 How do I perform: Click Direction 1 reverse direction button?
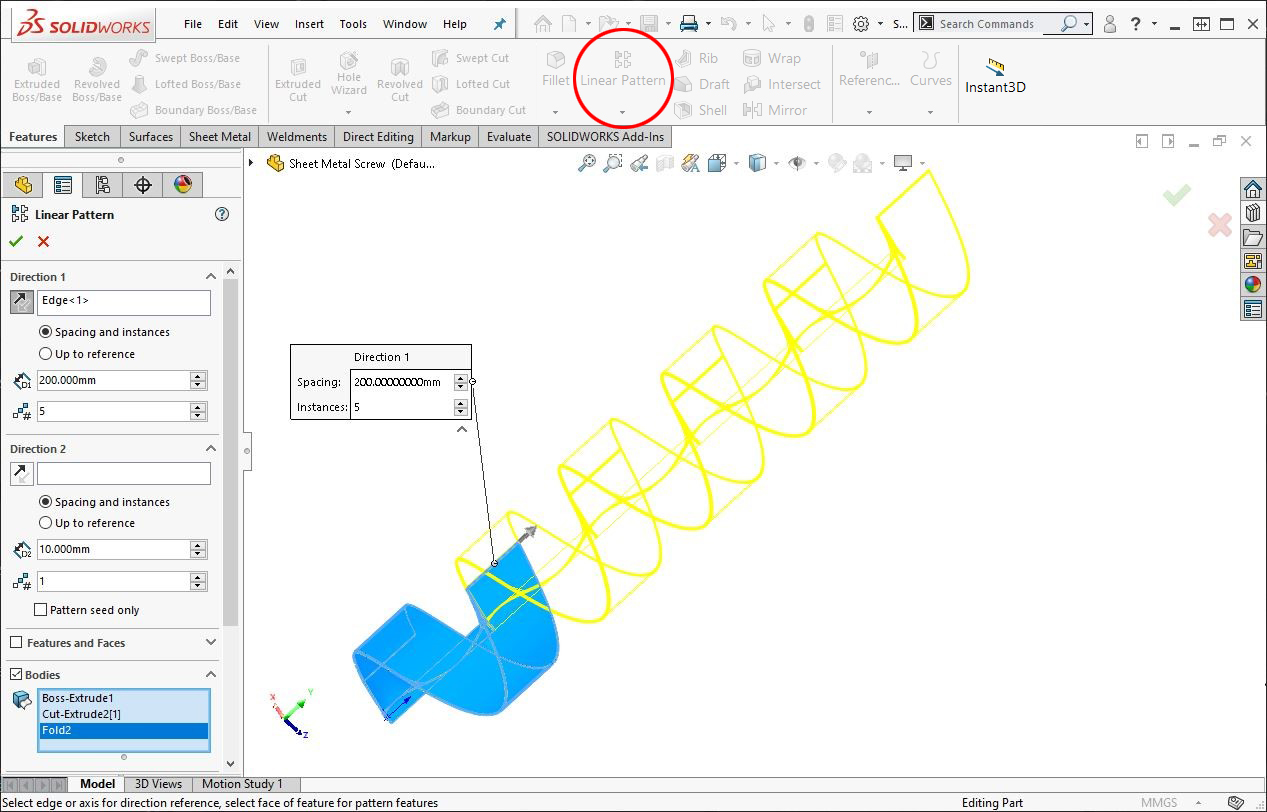[21, 301]
